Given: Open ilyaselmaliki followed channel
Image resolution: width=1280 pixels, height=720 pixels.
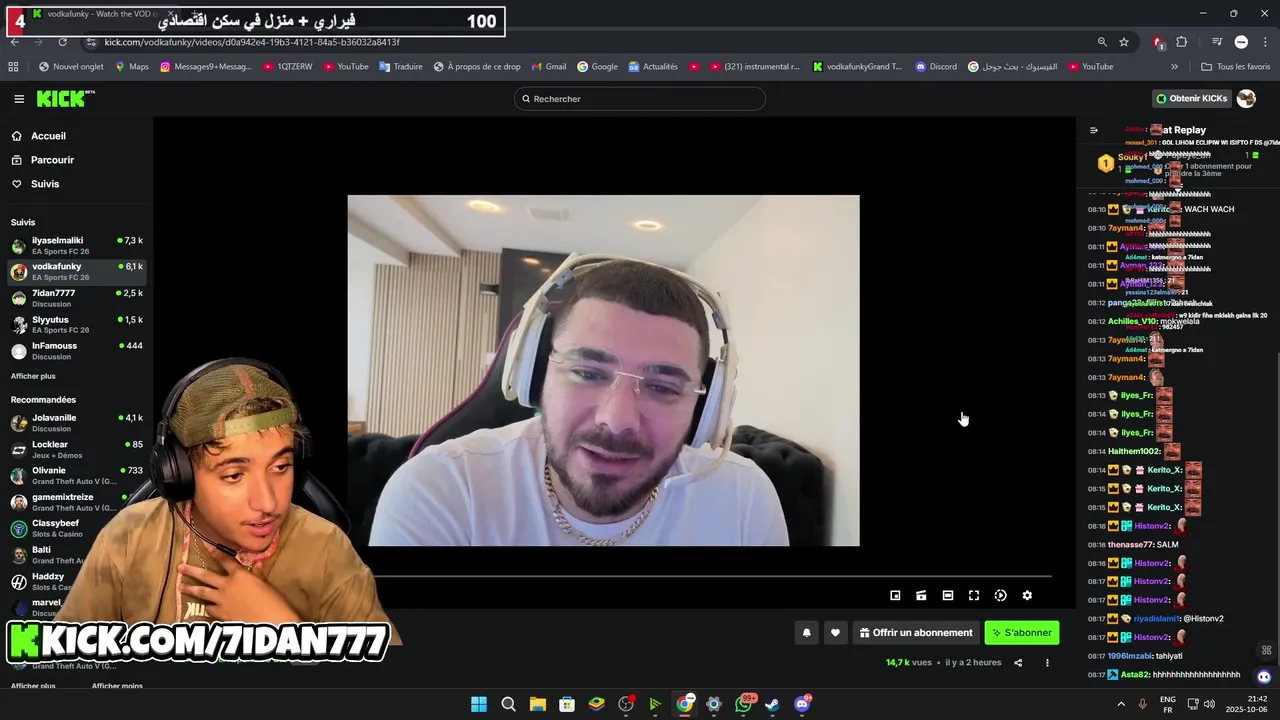Looking at the screenshot, I should 76,245.
